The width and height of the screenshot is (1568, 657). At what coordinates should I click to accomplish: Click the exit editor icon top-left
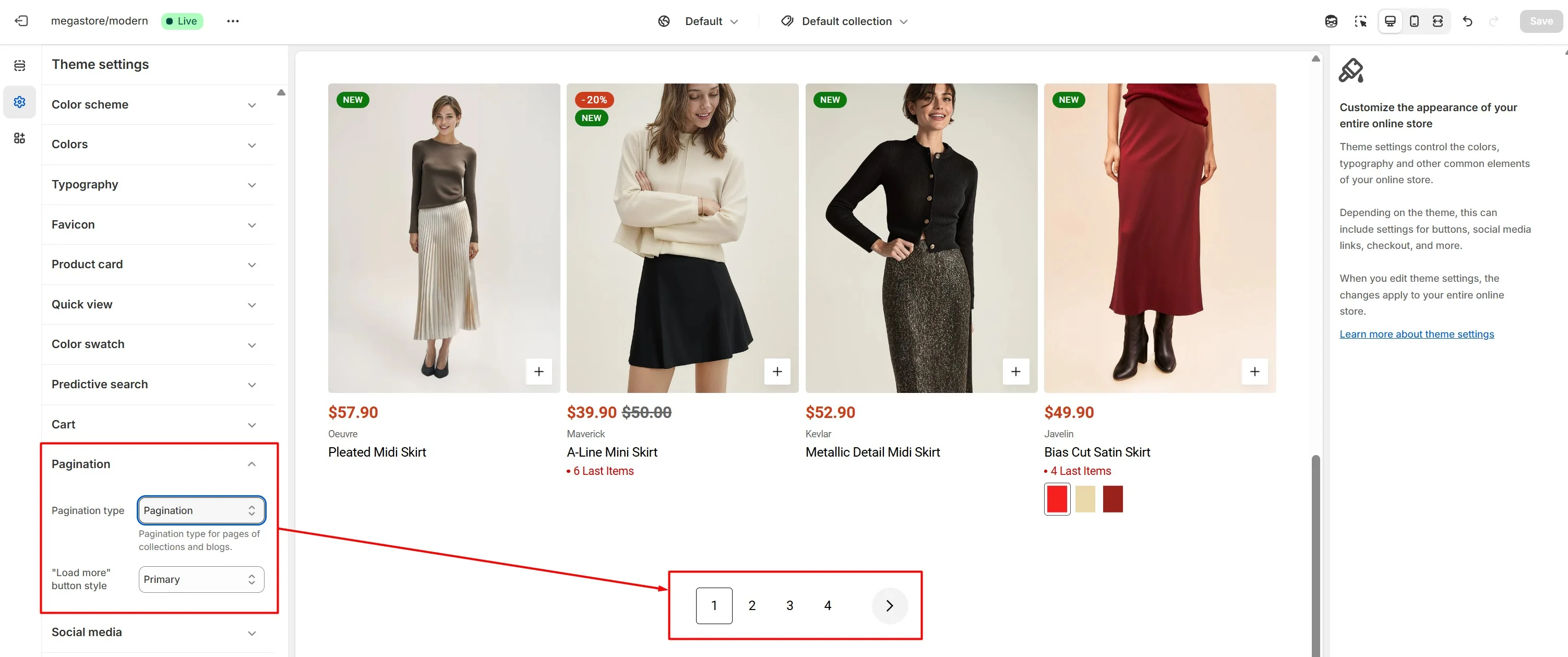tap(22, 21)
